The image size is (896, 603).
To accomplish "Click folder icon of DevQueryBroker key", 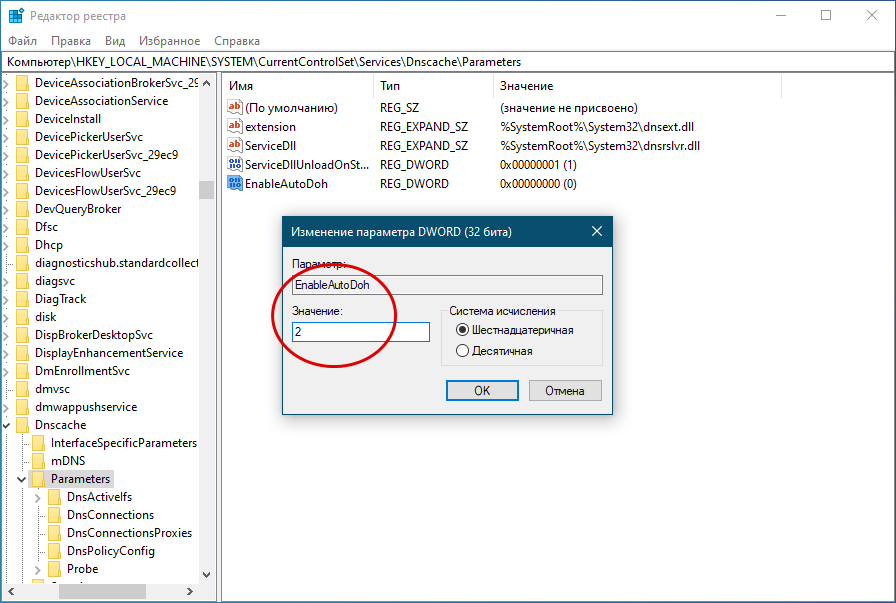I will (x=23, y=209).
